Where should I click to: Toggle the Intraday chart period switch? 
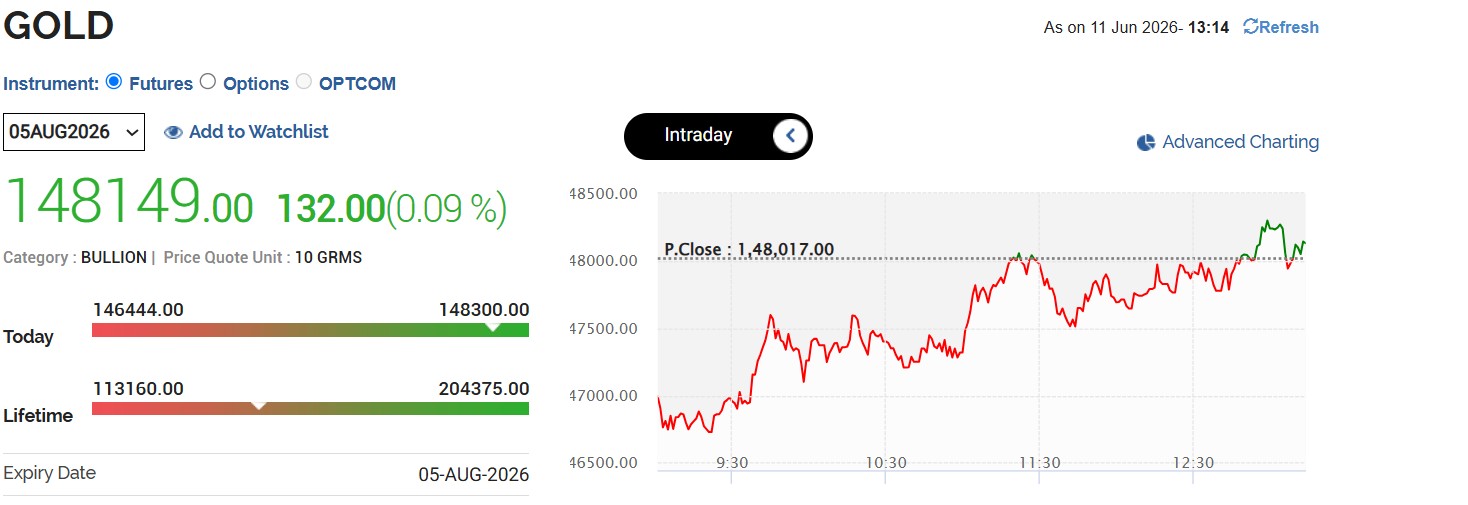point(718,136)
